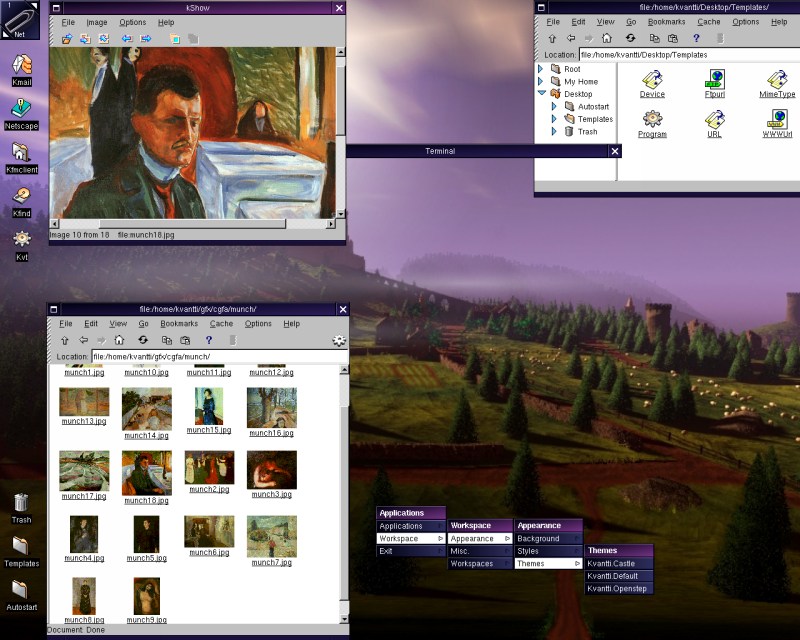
Task: Select the munch7.jpg thumbnail image
Action: pyautogui.click(x=271, y=536)
